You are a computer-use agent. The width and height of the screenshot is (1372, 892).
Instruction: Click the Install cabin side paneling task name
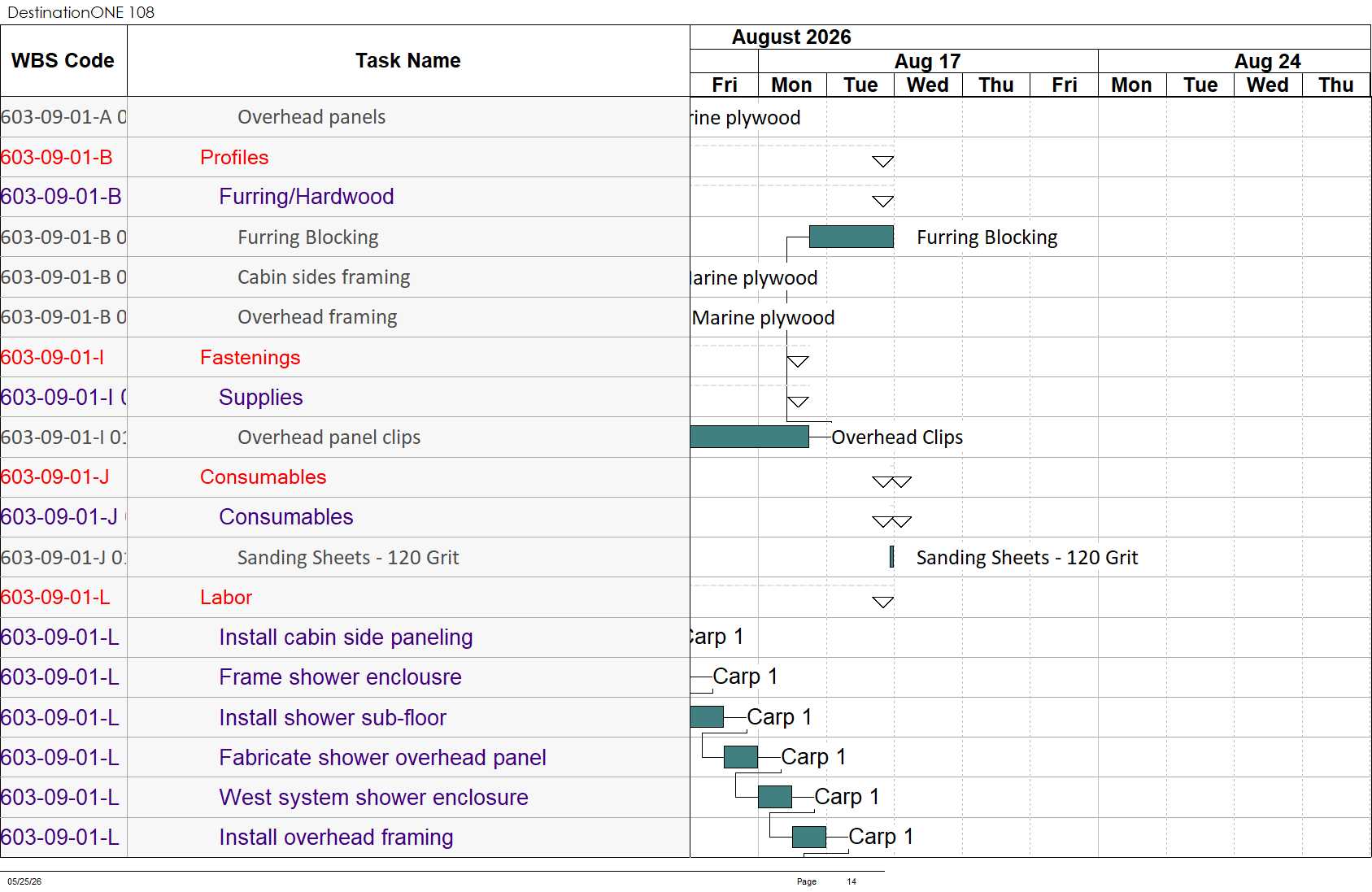[x=346, y=637]
